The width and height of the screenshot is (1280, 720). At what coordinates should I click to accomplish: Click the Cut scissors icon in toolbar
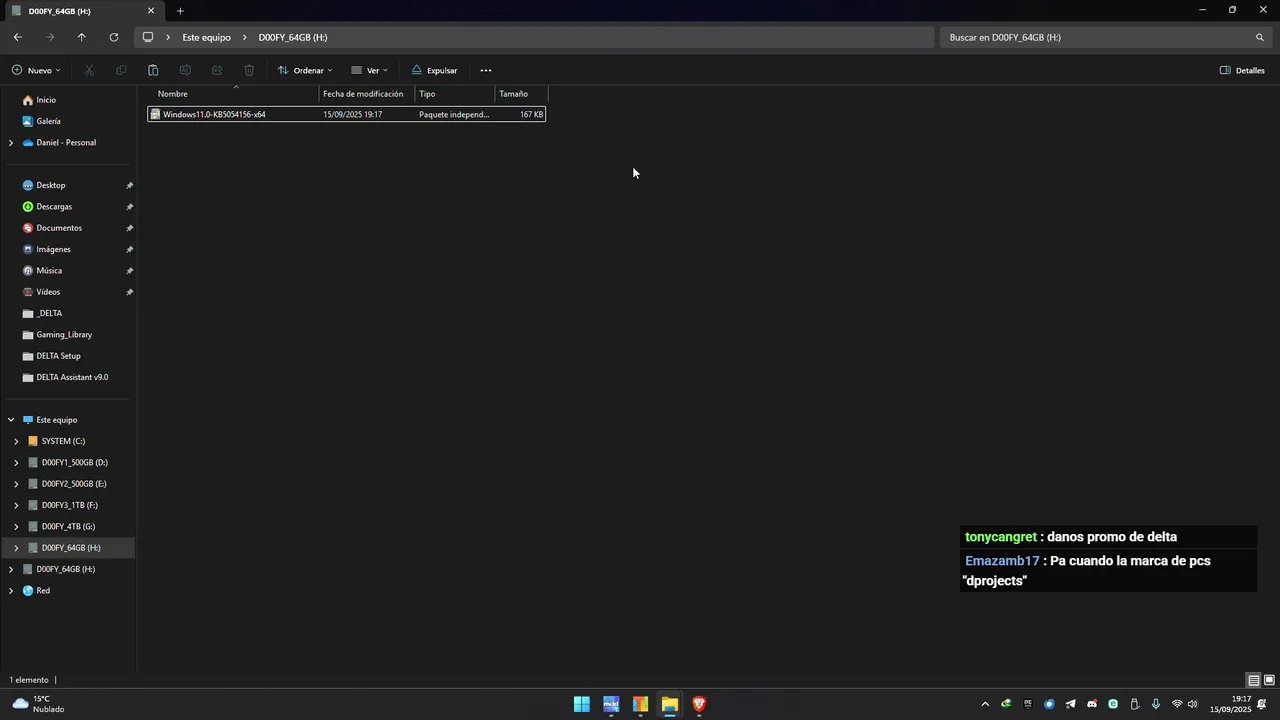coord(89,70)
